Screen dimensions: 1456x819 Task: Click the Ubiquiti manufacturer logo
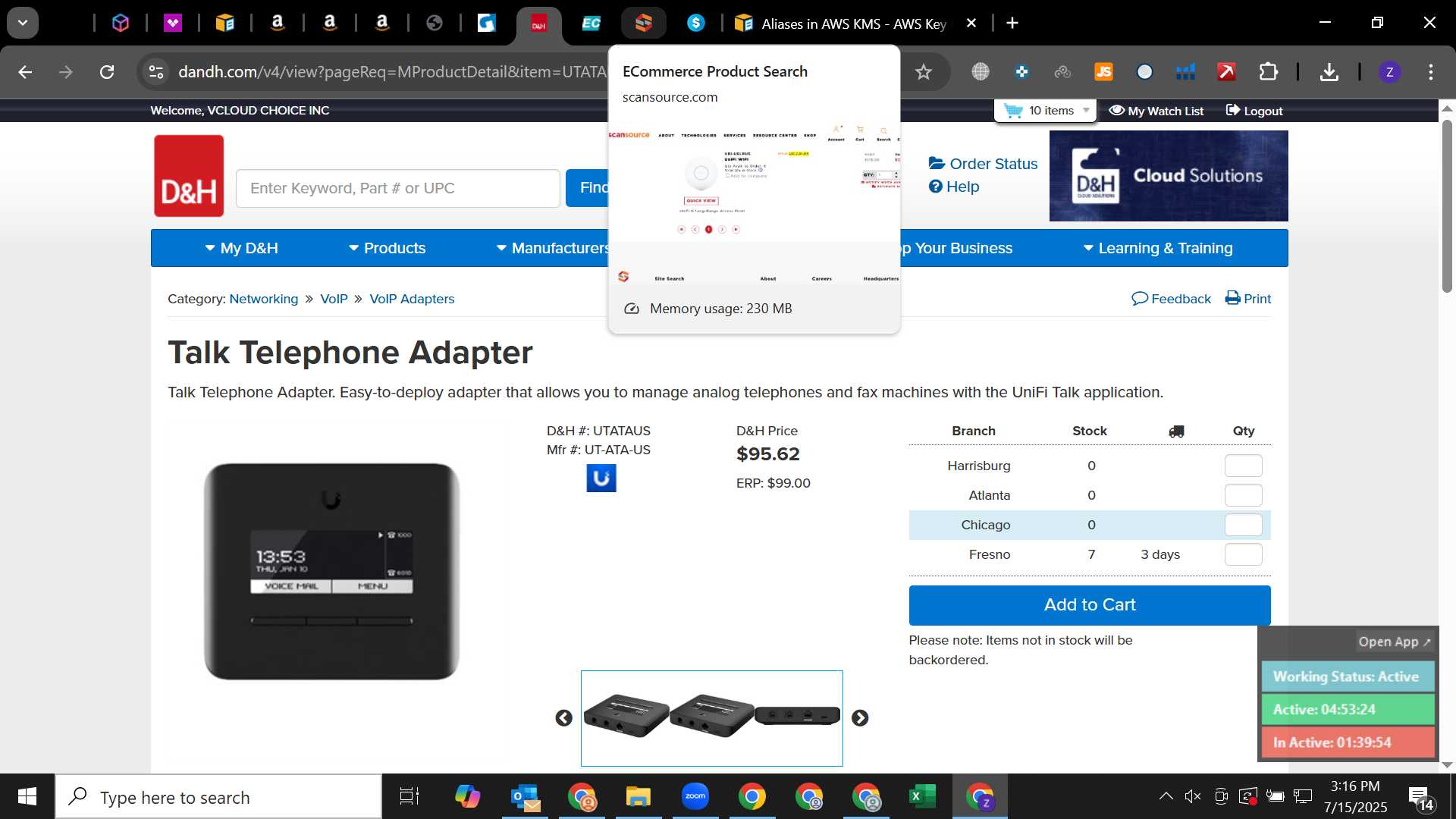click(601, 479)
